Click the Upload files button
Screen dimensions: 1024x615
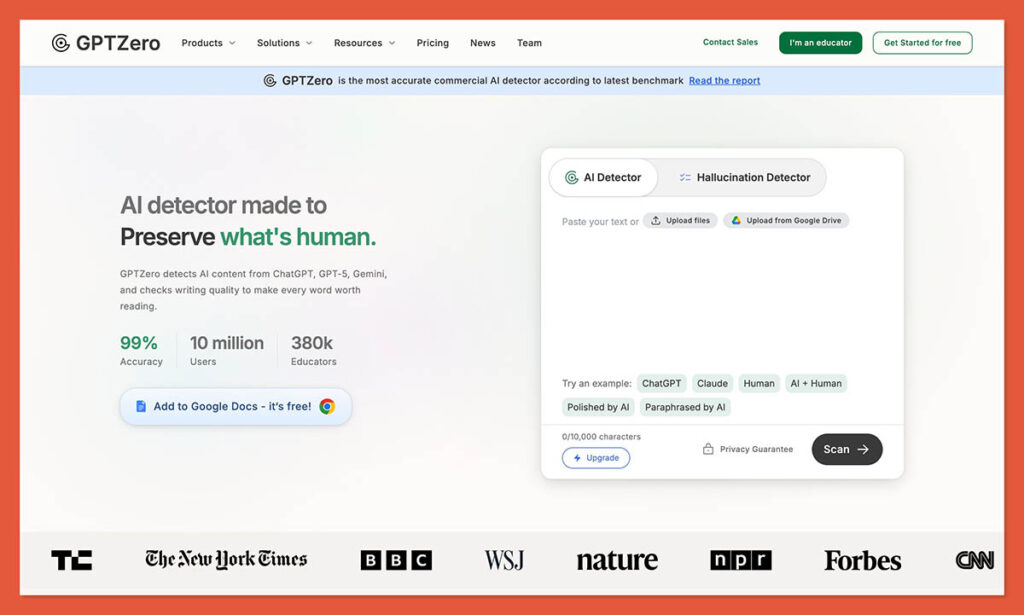[680, 221]
